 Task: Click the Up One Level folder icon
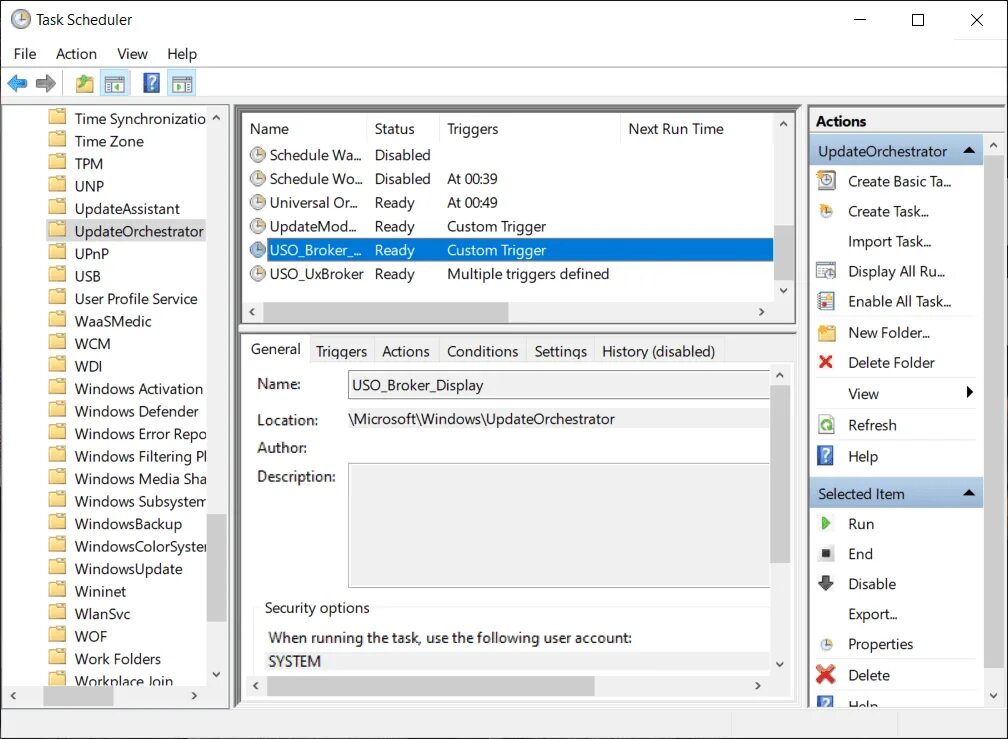(84, 84)
